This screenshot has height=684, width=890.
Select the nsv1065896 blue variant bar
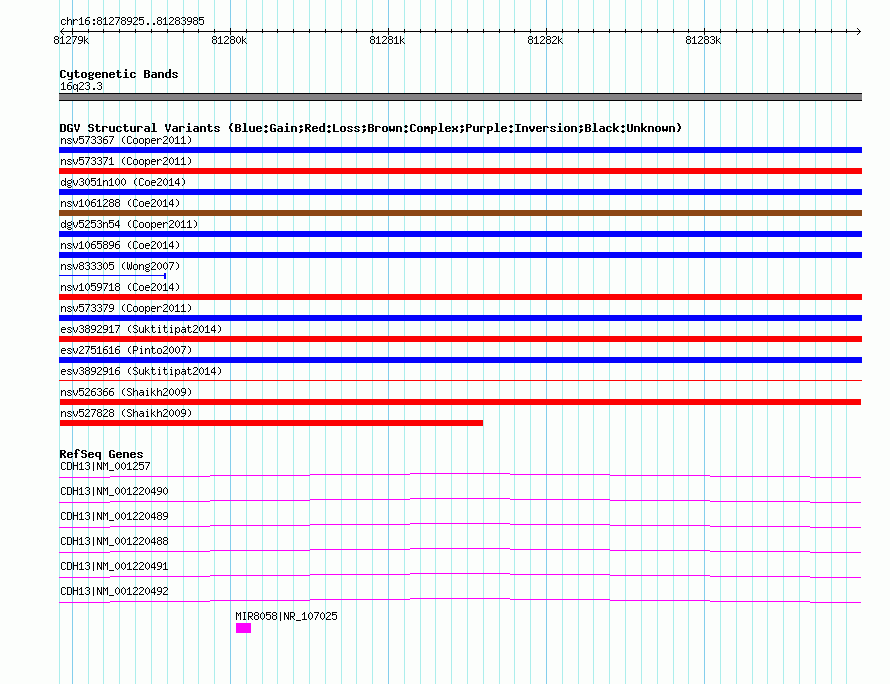click(460, 255)
